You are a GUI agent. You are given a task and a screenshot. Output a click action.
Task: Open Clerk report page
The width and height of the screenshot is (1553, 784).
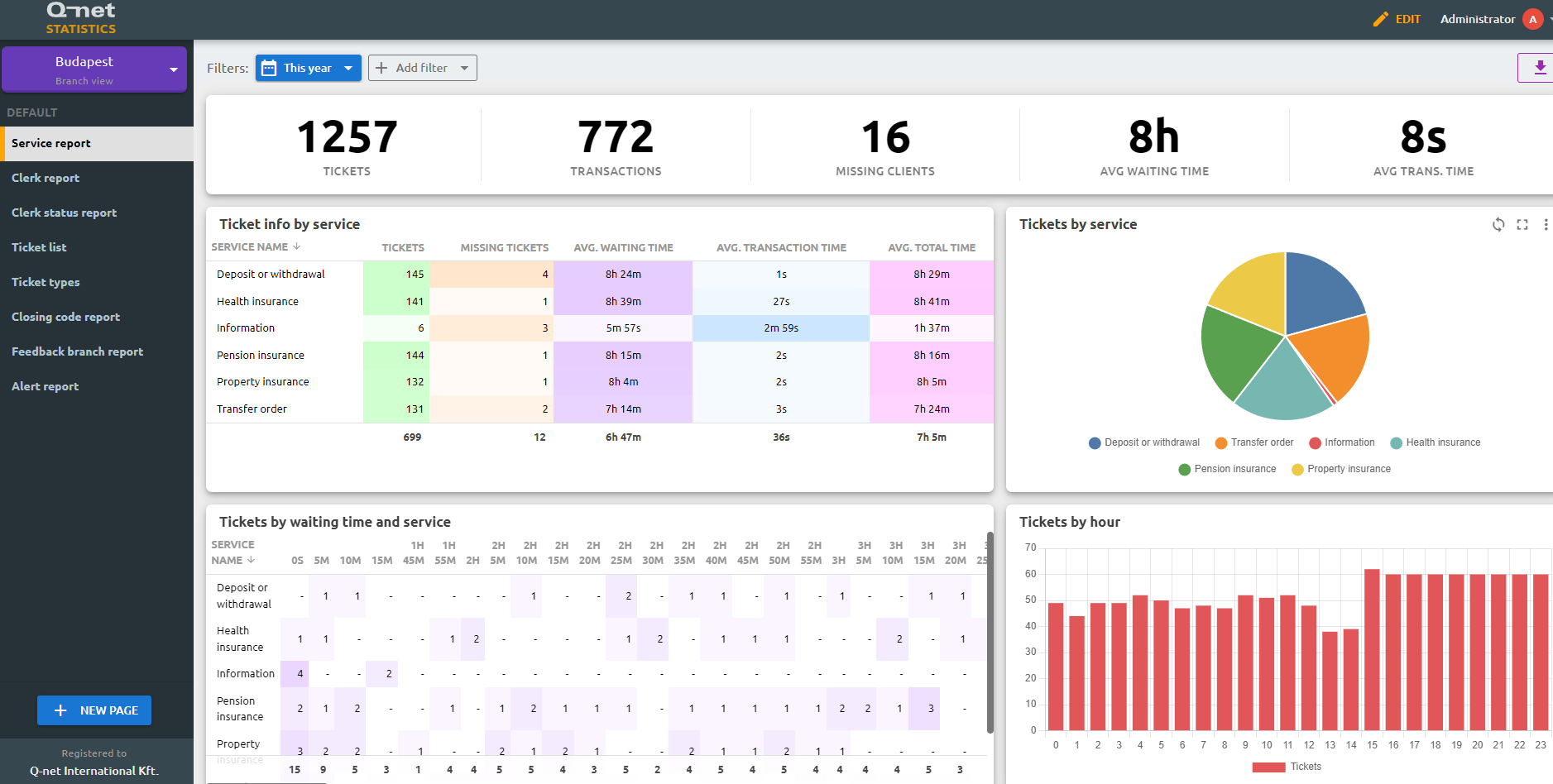coord(97,178)
